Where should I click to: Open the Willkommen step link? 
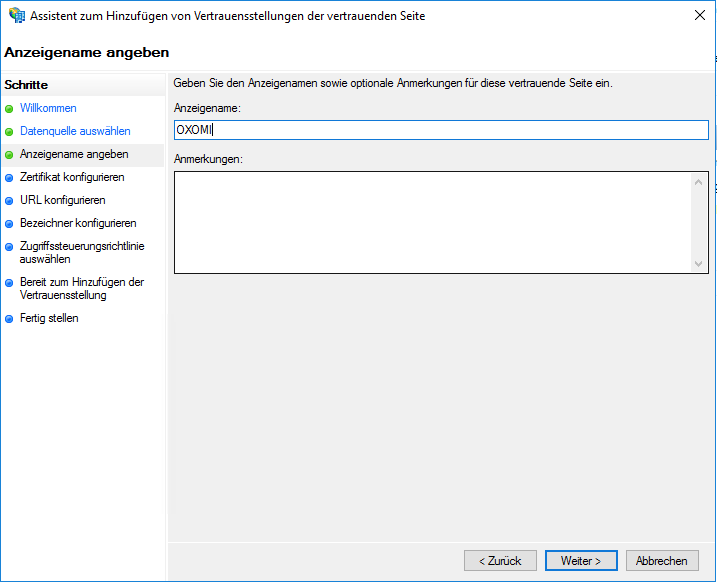[48, 108]
